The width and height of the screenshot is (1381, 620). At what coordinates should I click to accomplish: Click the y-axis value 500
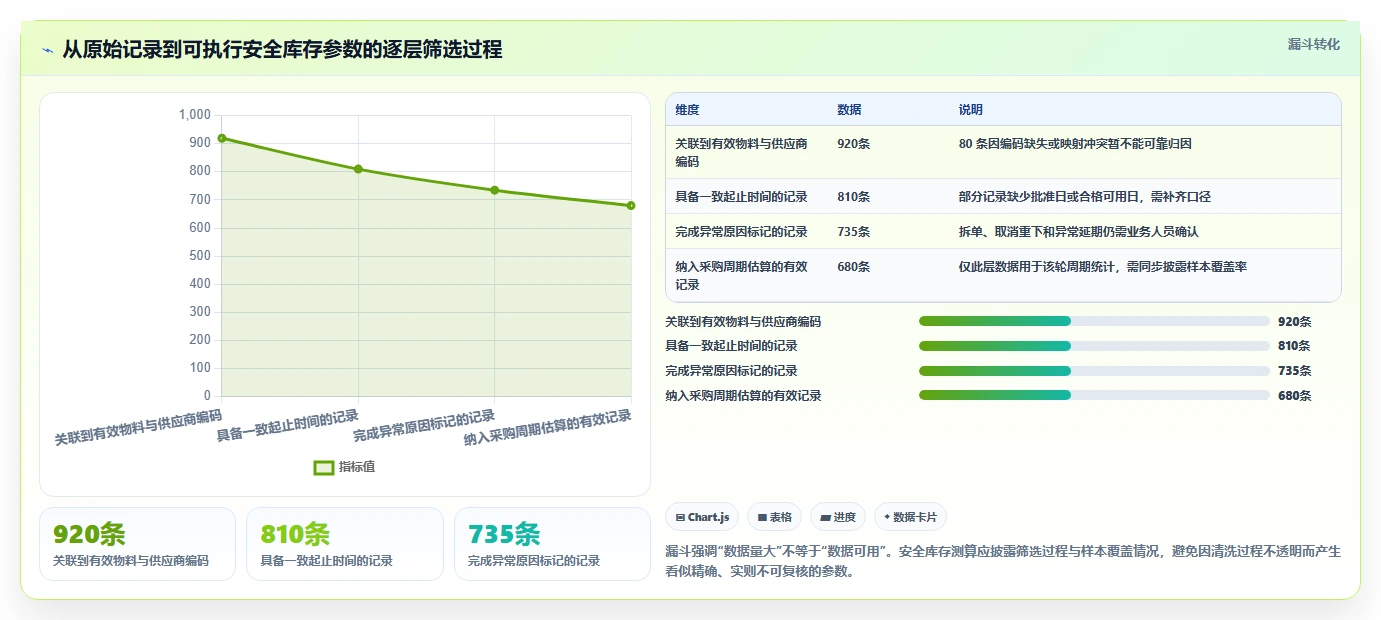point(201,256)
